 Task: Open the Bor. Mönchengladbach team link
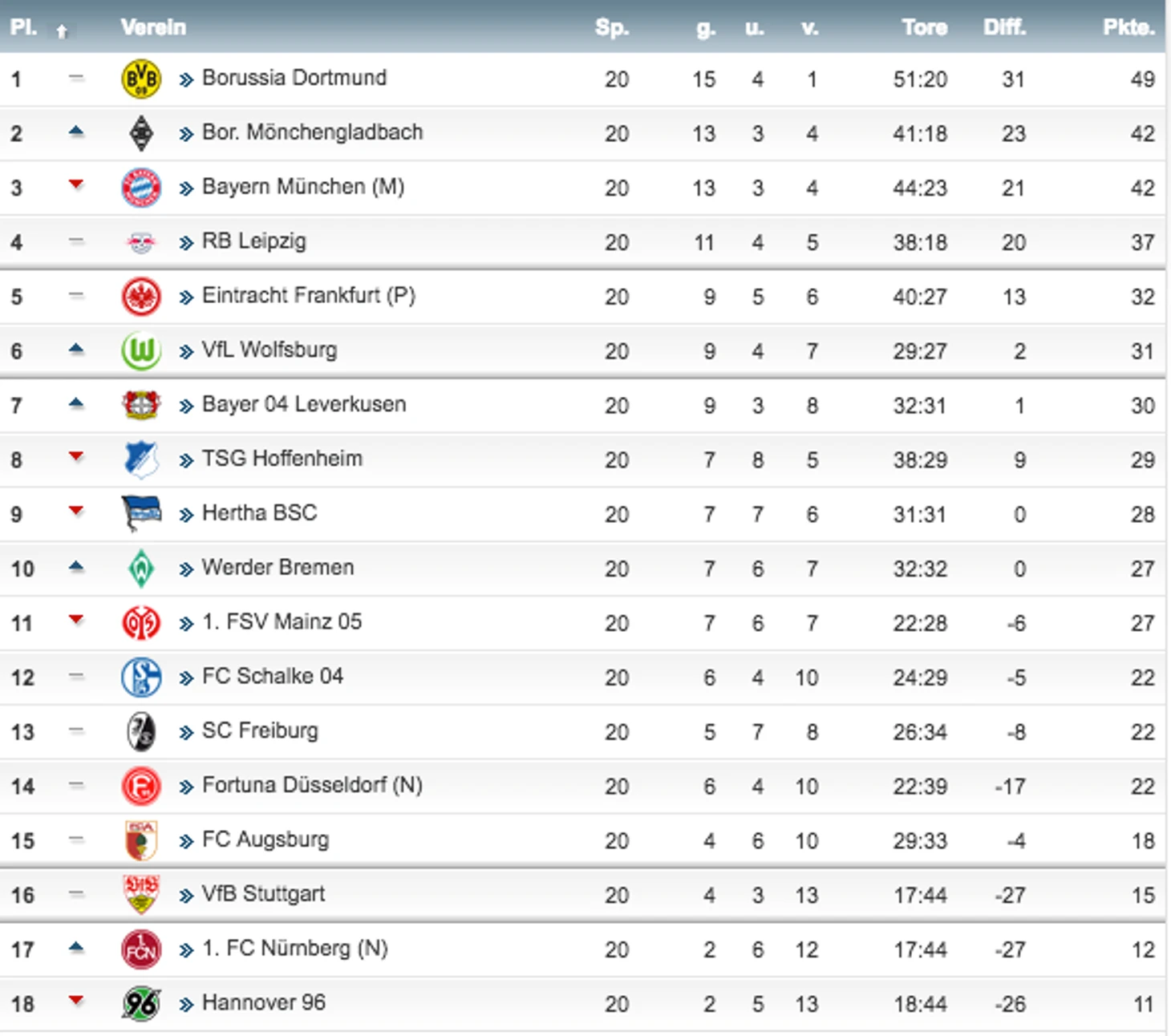(312, 132)
